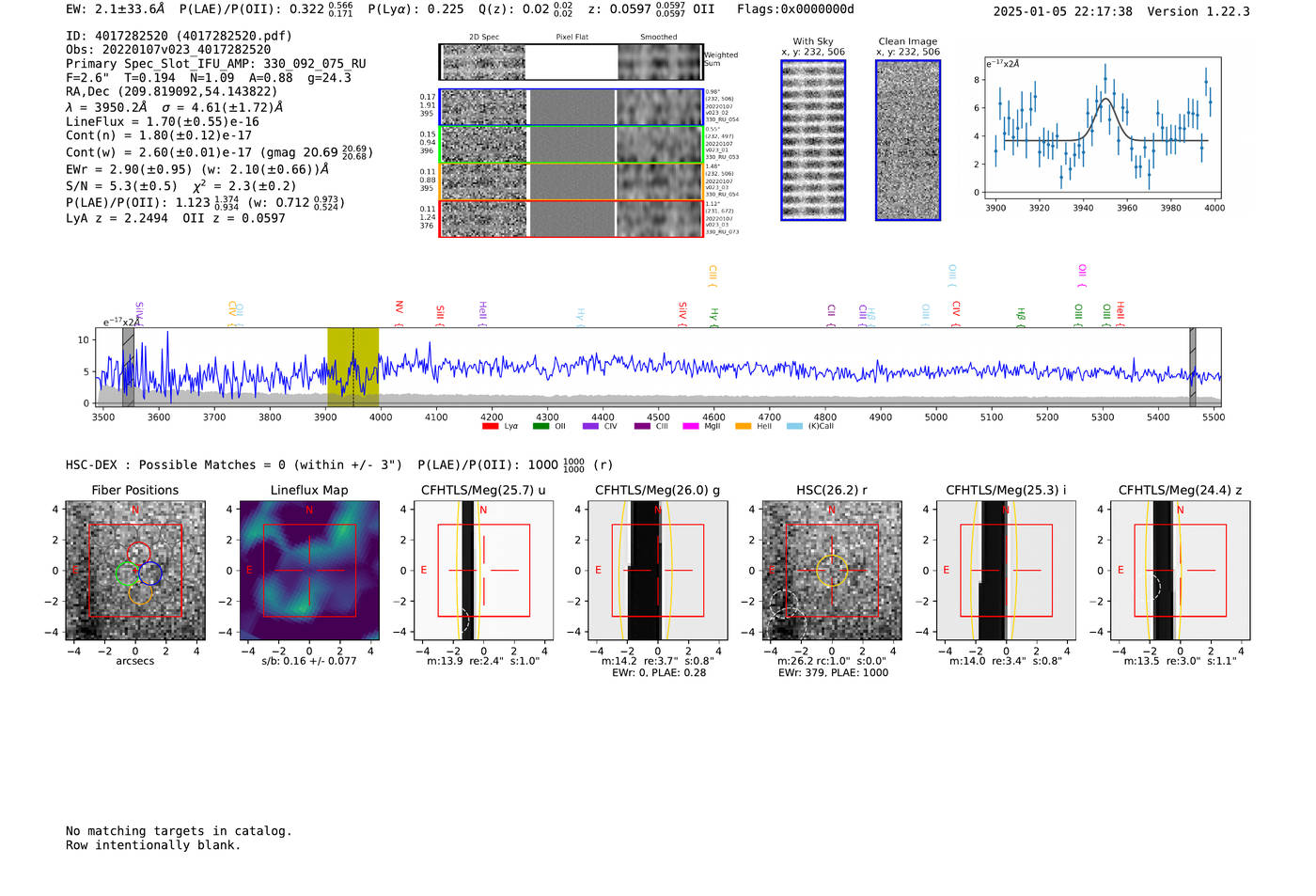Image resolution: width=1316 pixels, height=896 pixels.
Task: Click the LyA z = 2.2494 text
Action: (x=117, y=218)
